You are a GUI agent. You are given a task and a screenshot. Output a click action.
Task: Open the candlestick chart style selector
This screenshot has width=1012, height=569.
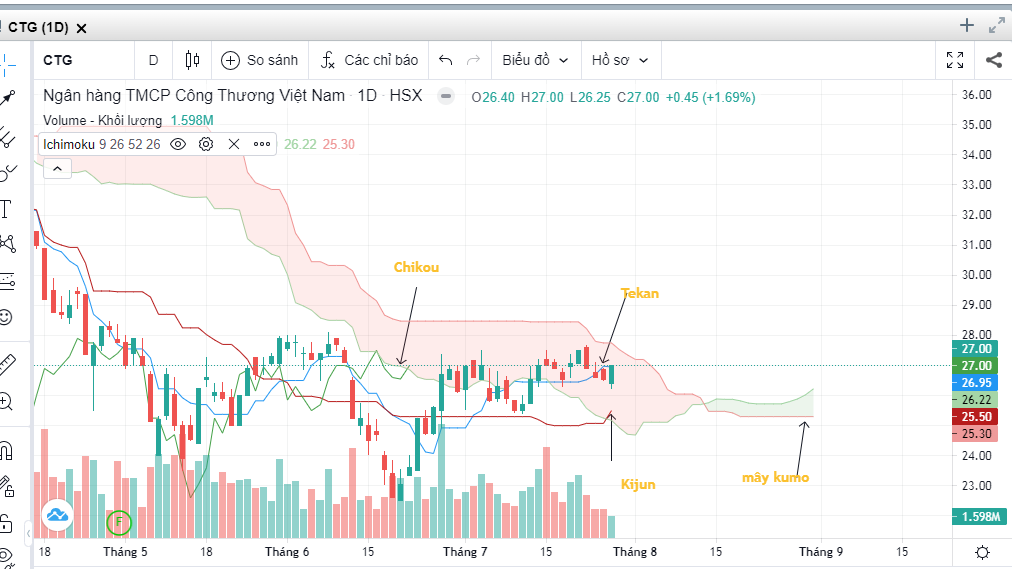192,60
